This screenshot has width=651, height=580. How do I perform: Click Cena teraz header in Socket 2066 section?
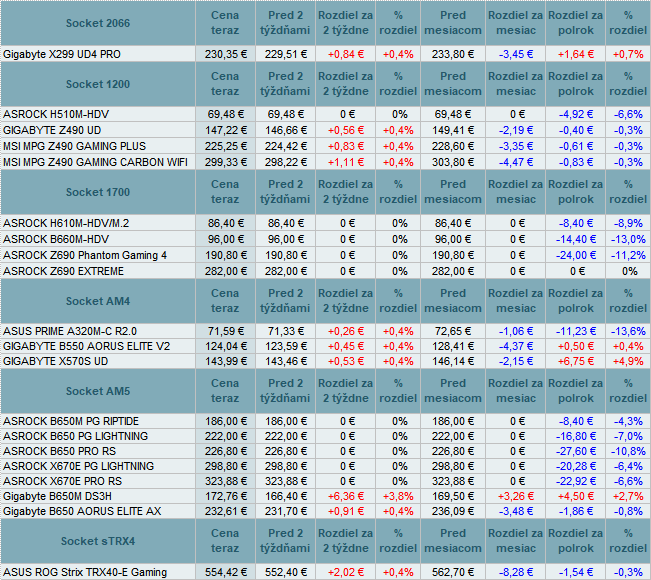click(225, 23)
